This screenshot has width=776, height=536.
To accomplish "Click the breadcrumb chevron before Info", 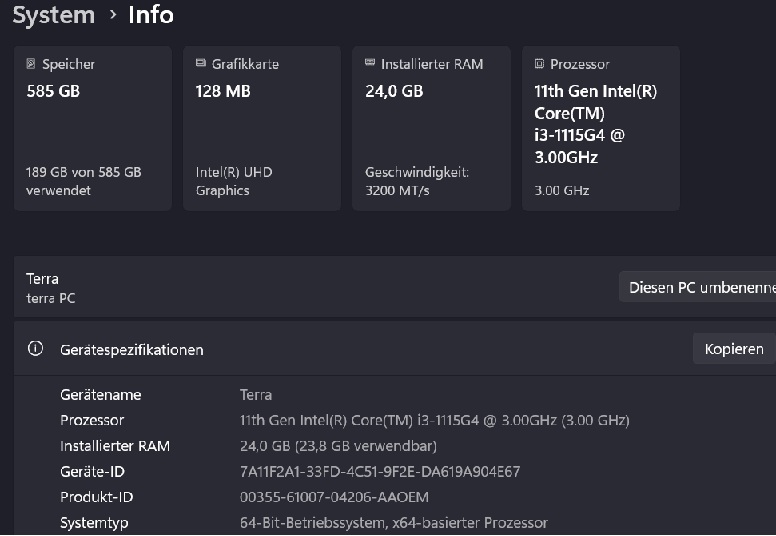I will point(113,15).
